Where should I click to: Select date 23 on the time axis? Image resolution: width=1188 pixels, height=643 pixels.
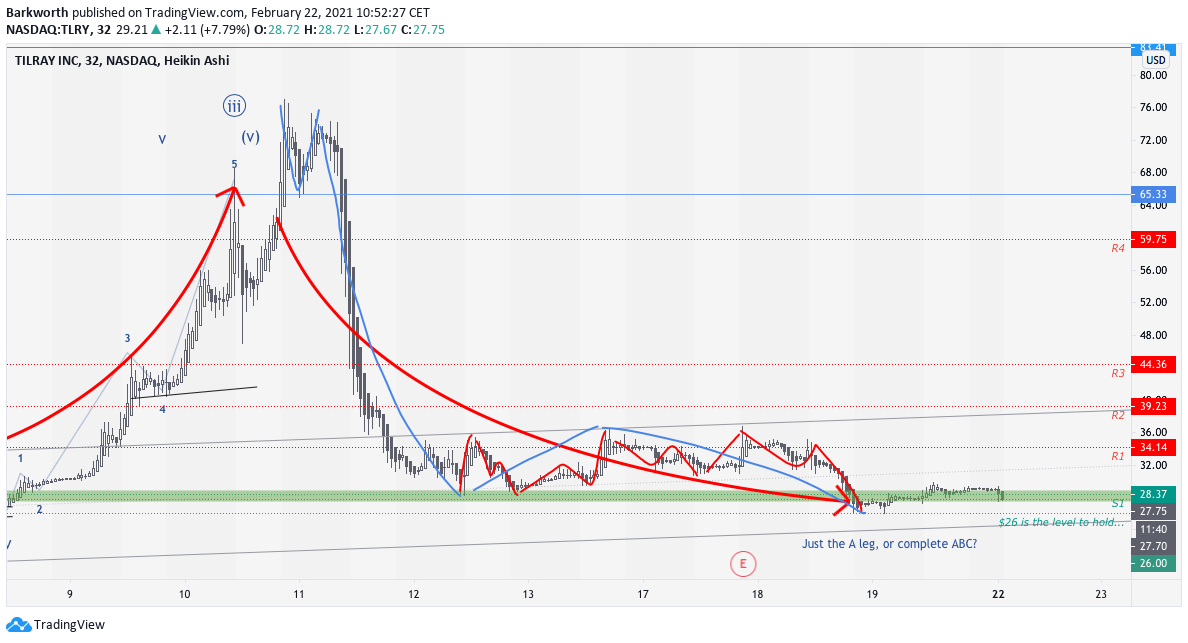[x=1101, y=595]
